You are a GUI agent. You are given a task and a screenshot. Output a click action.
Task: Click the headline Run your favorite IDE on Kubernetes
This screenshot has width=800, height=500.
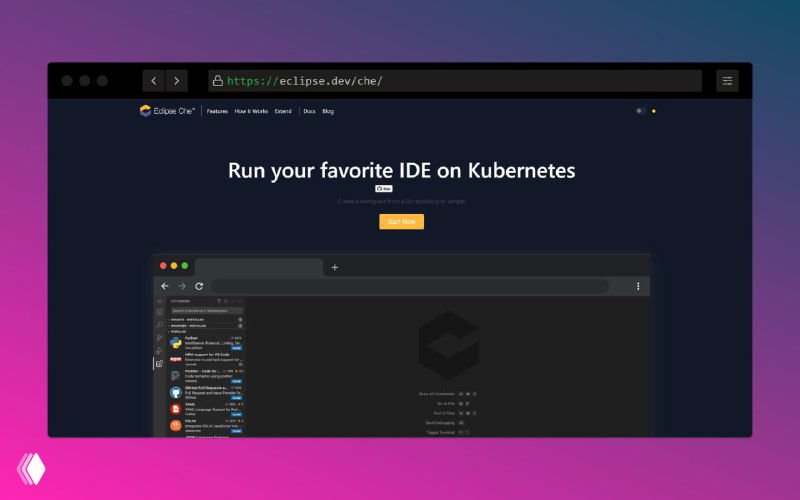(x=402, y=170)
